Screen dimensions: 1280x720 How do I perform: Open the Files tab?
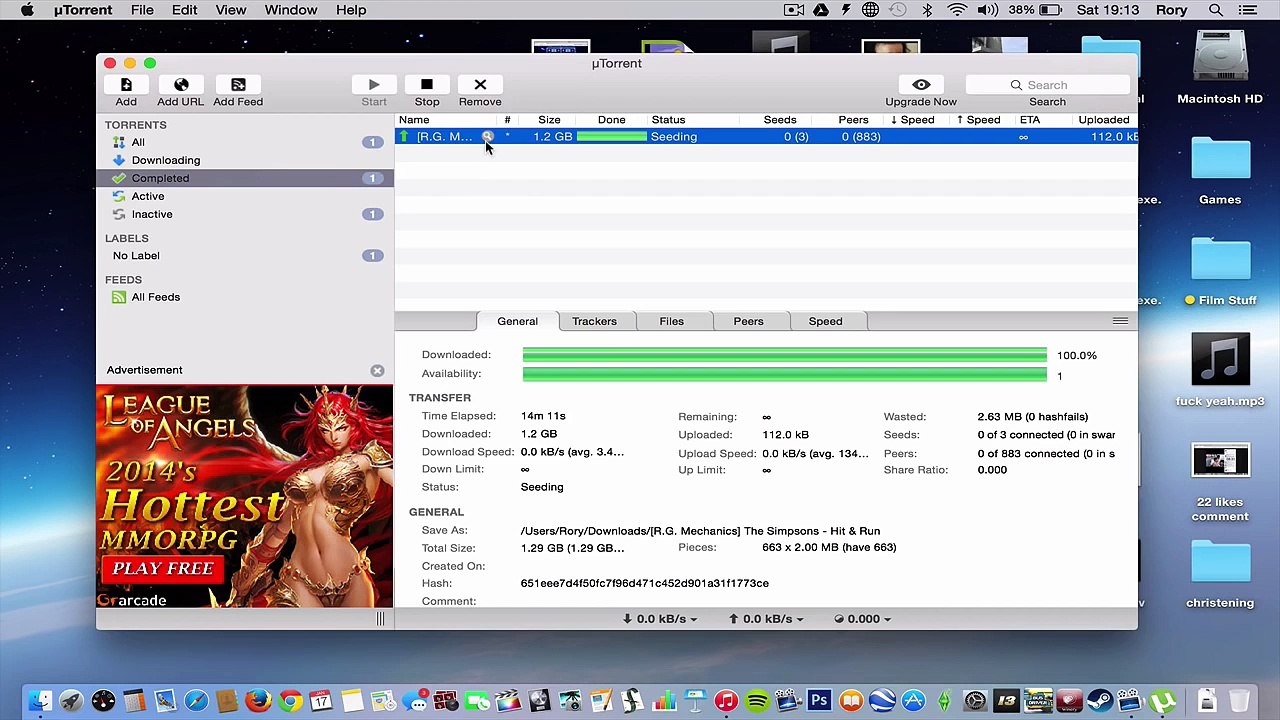(x=671, y=321)
